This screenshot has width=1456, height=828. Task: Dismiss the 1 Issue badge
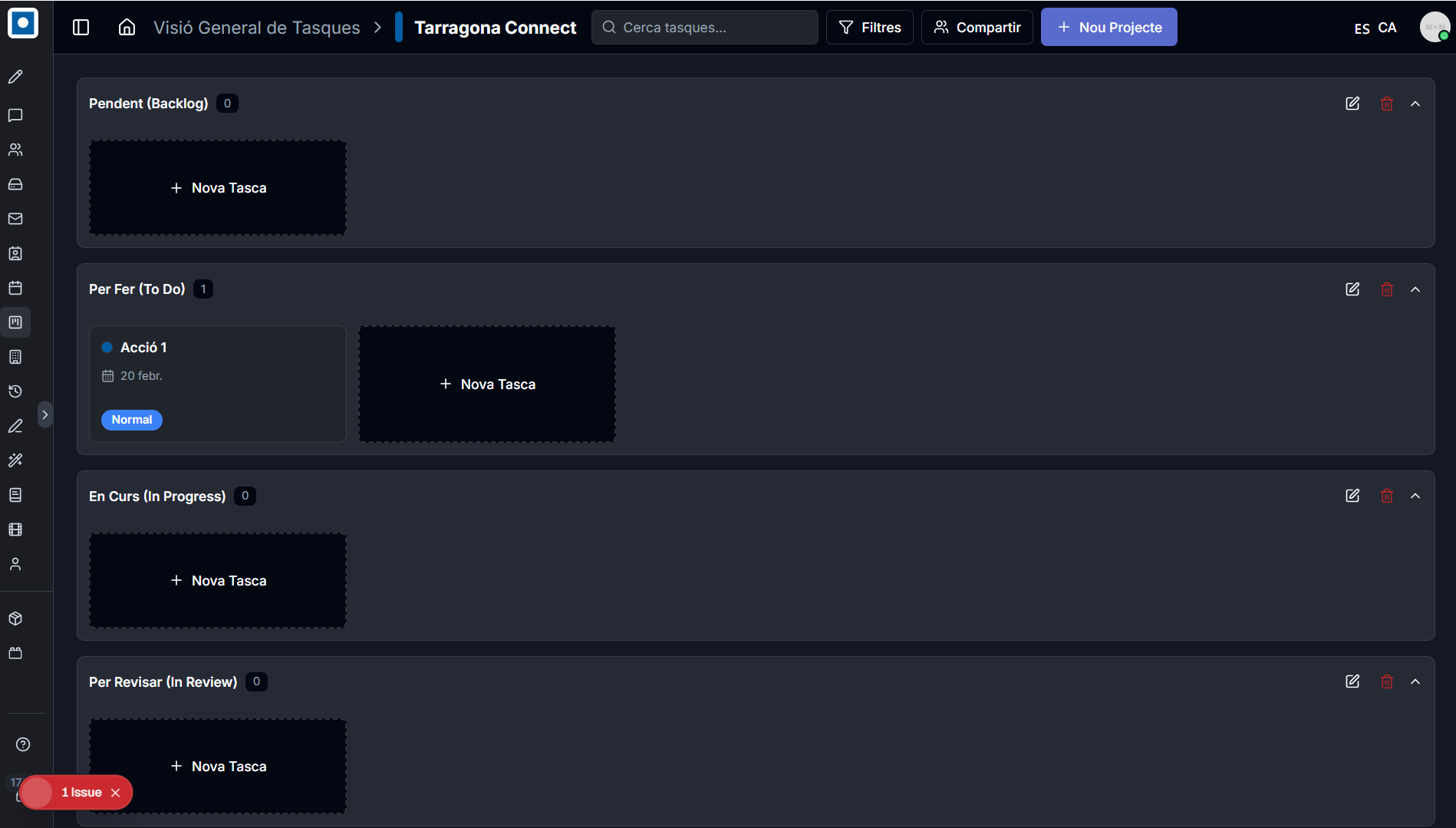[x=116, y=793]
